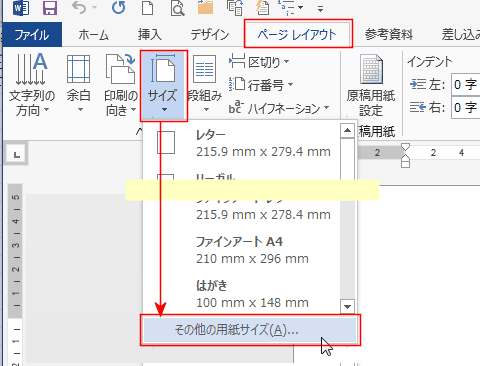This screenshot has width=480, height=366.
Task: Click the right indent 右 value field
Action: [466, 107]
